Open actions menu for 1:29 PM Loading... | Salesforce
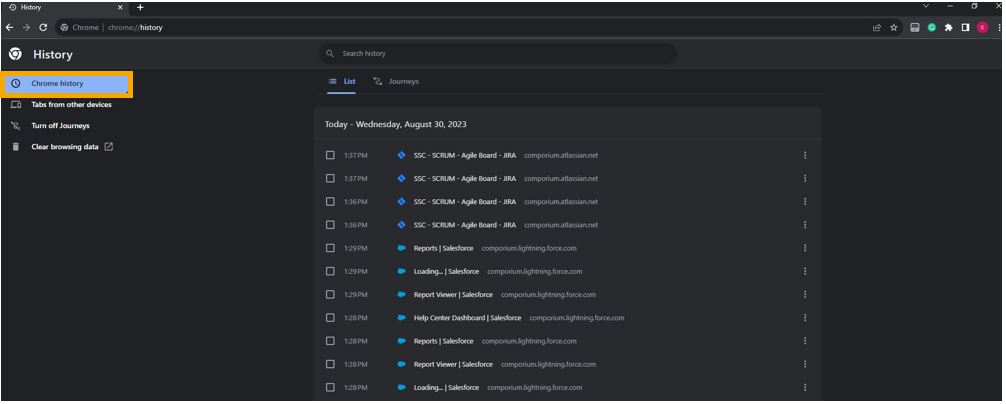This screenshot has height=404, width=1006. coord(805,271)
